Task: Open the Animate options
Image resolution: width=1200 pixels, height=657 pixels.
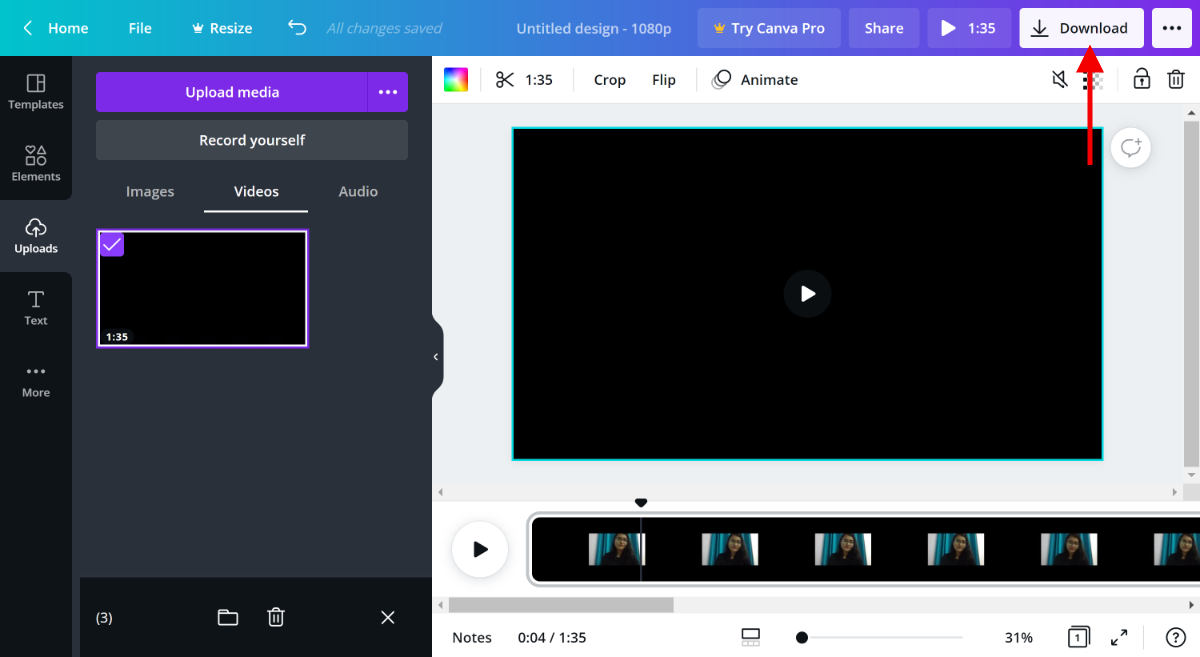Action: 755,80
